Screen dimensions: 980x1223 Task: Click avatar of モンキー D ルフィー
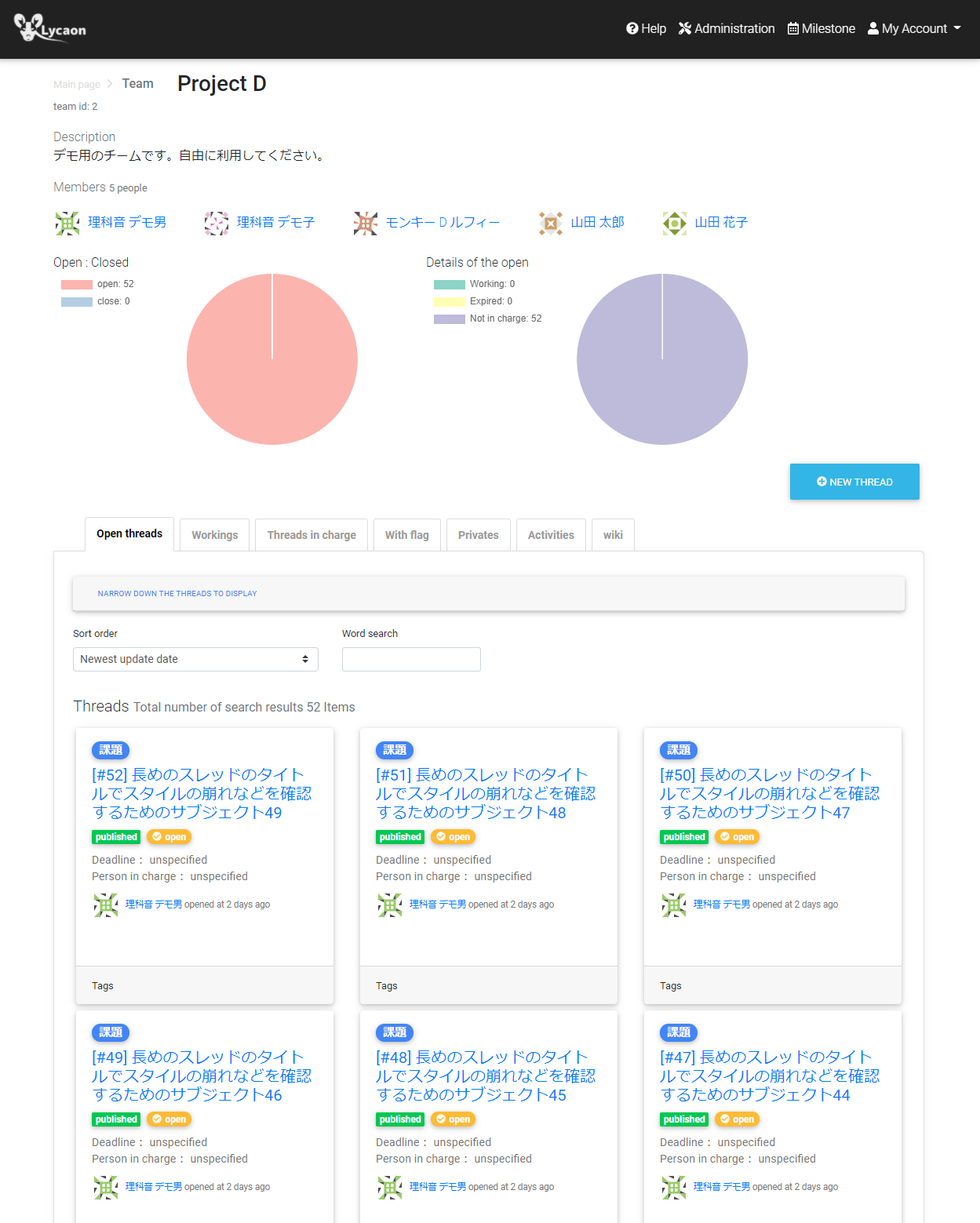tap(366, 223)
